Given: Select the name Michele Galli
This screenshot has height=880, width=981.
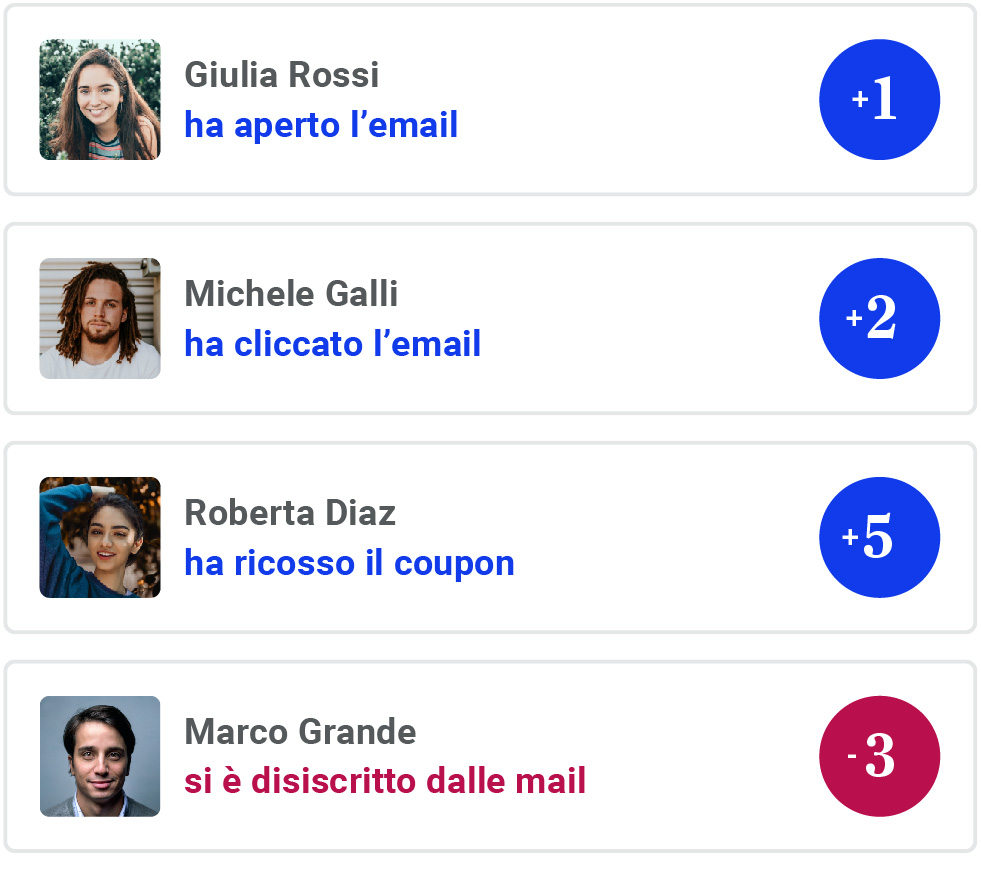Looking at the screenshot, I should pos(289,294).
